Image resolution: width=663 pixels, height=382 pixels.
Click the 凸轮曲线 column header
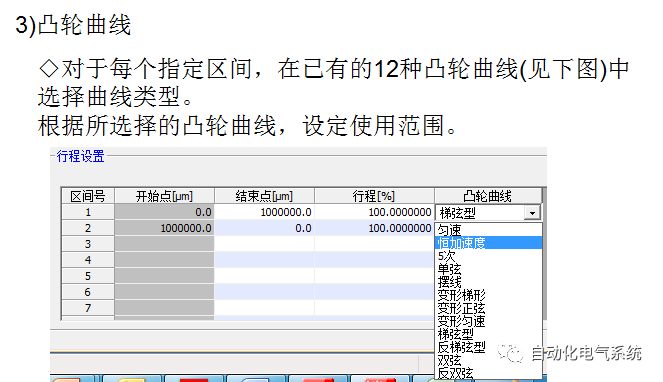tap(488, 196)
